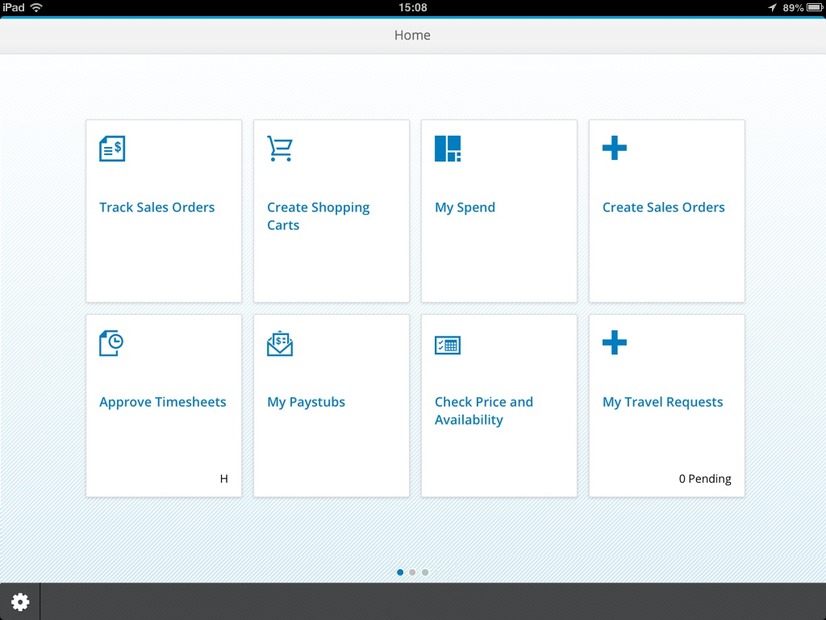826x620 pixels.
Task: Open the Approve Timesheets label
Action: click(162, 403)
